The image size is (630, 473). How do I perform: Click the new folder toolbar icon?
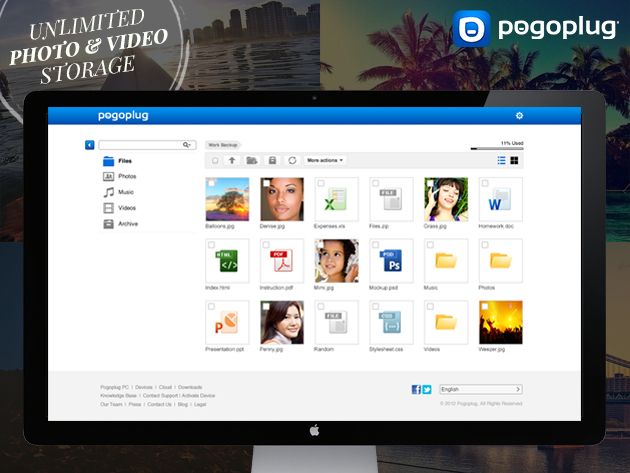tap(252, 160)
